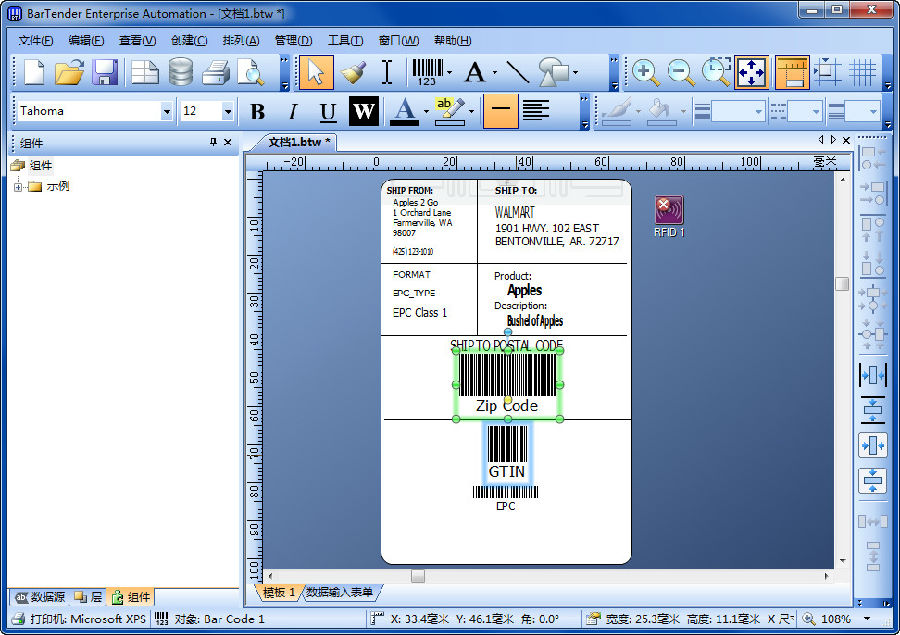Expand the 示例 folder tree node

[18, 186]
